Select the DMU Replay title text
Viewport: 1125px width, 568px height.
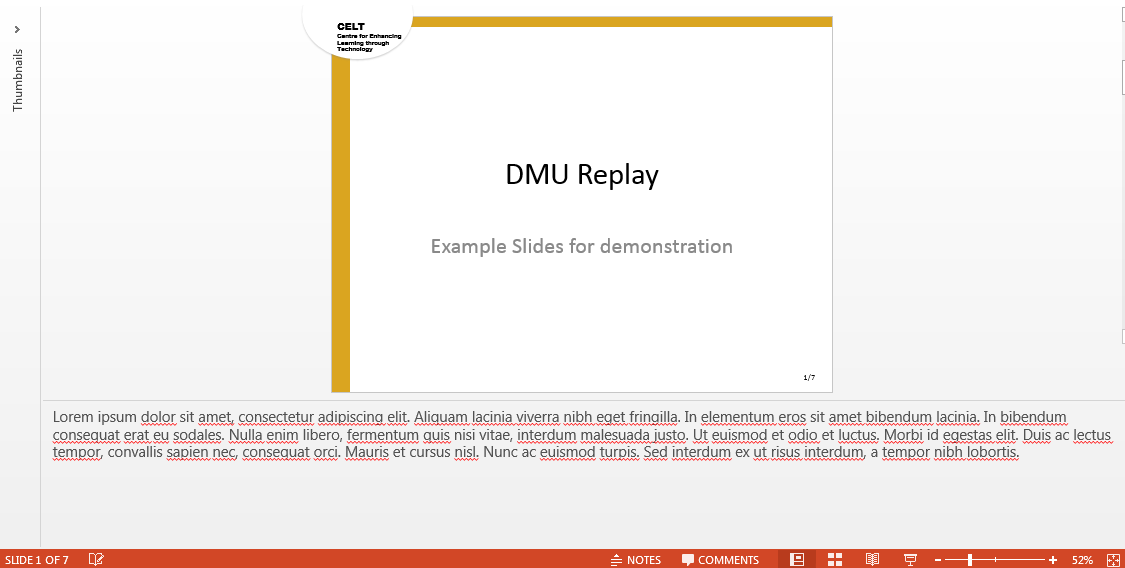582,174
